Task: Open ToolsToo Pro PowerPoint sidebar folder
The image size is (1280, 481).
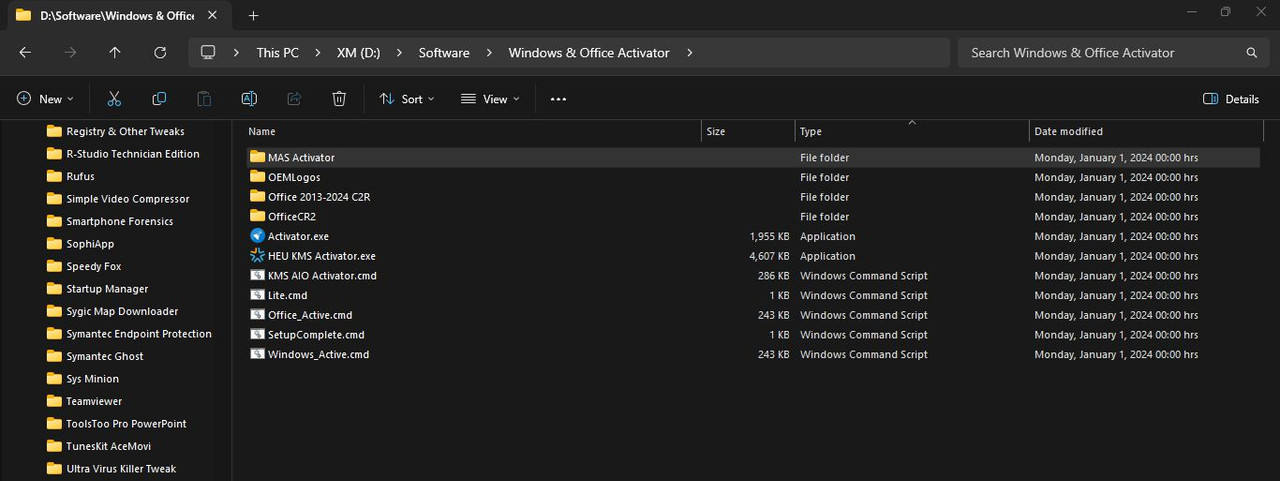Action: click(117, 424)
